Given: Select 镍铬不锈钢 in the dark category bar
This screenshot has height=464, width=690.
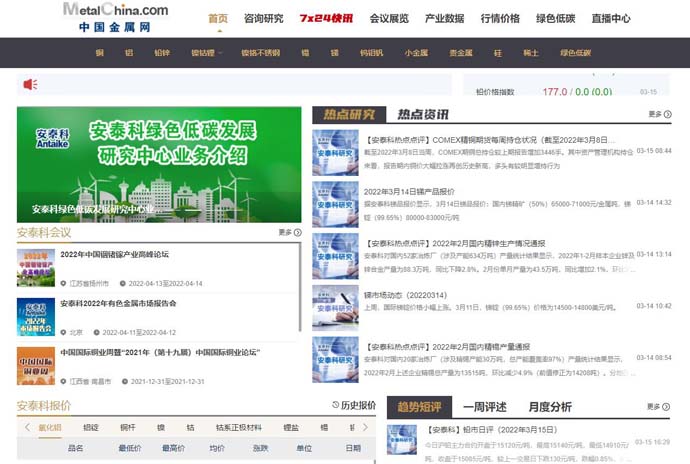Looking at the screenshot, I should (x=261, y=53).
